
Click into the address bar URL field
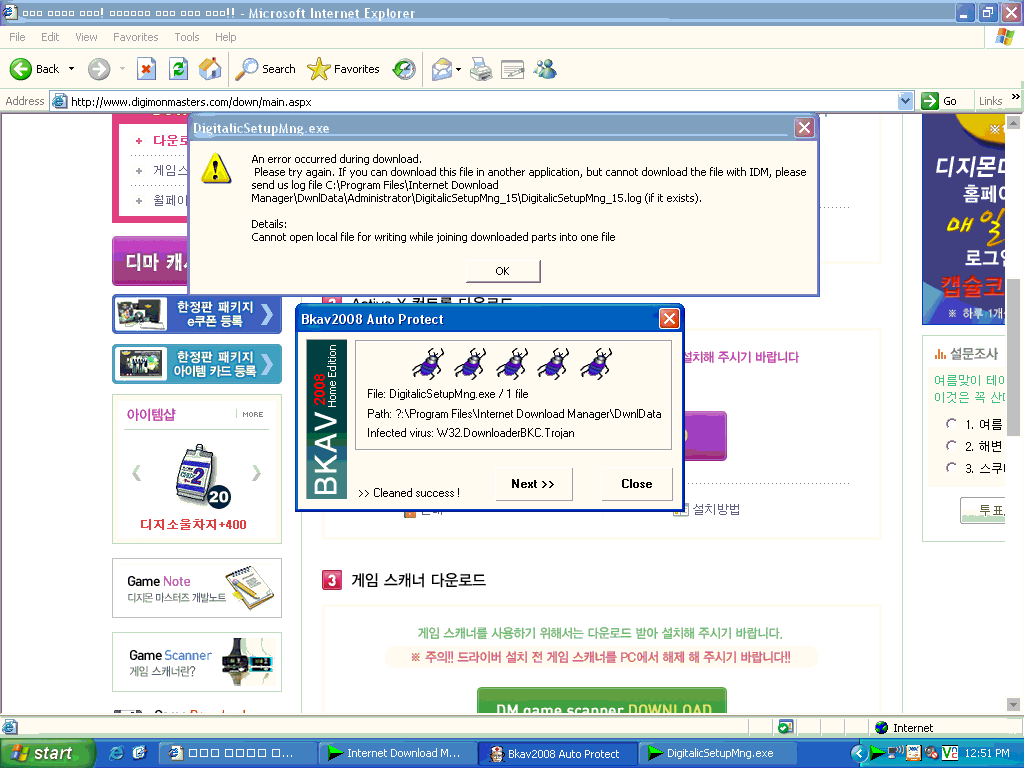click(482, 101)
